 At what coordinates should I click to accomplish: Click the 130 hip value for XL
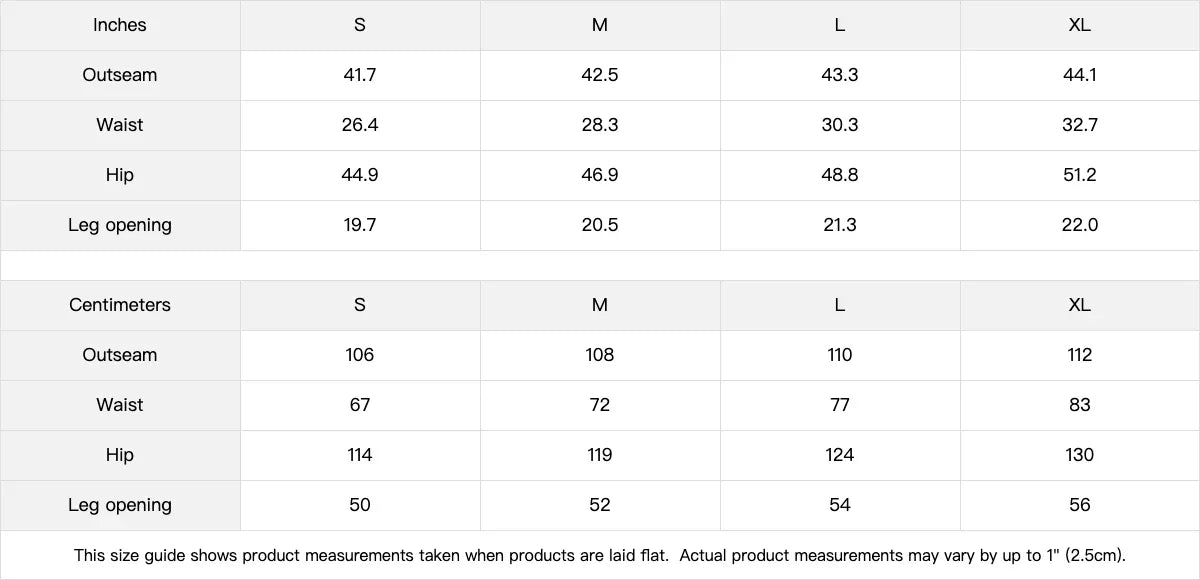click(1079, 455)
